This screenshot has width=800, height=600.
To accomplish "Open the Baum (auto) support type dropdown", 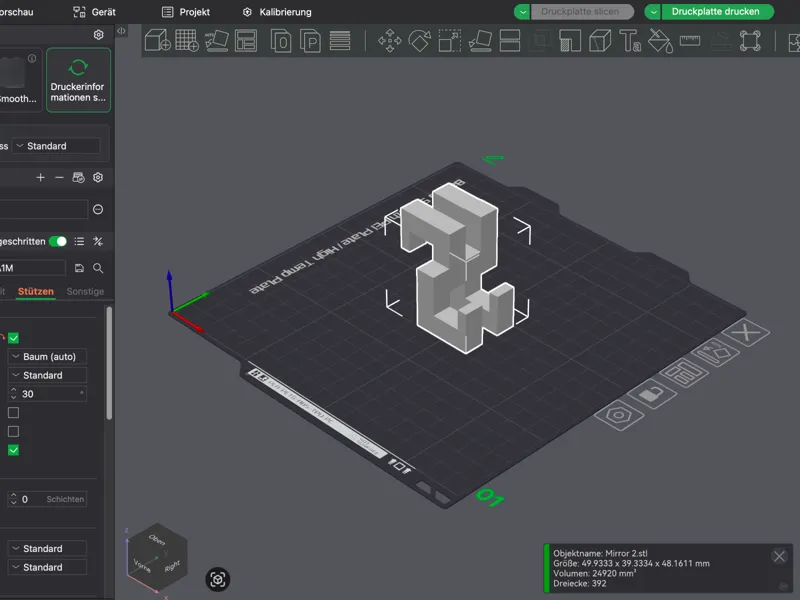I will point(47,357).
